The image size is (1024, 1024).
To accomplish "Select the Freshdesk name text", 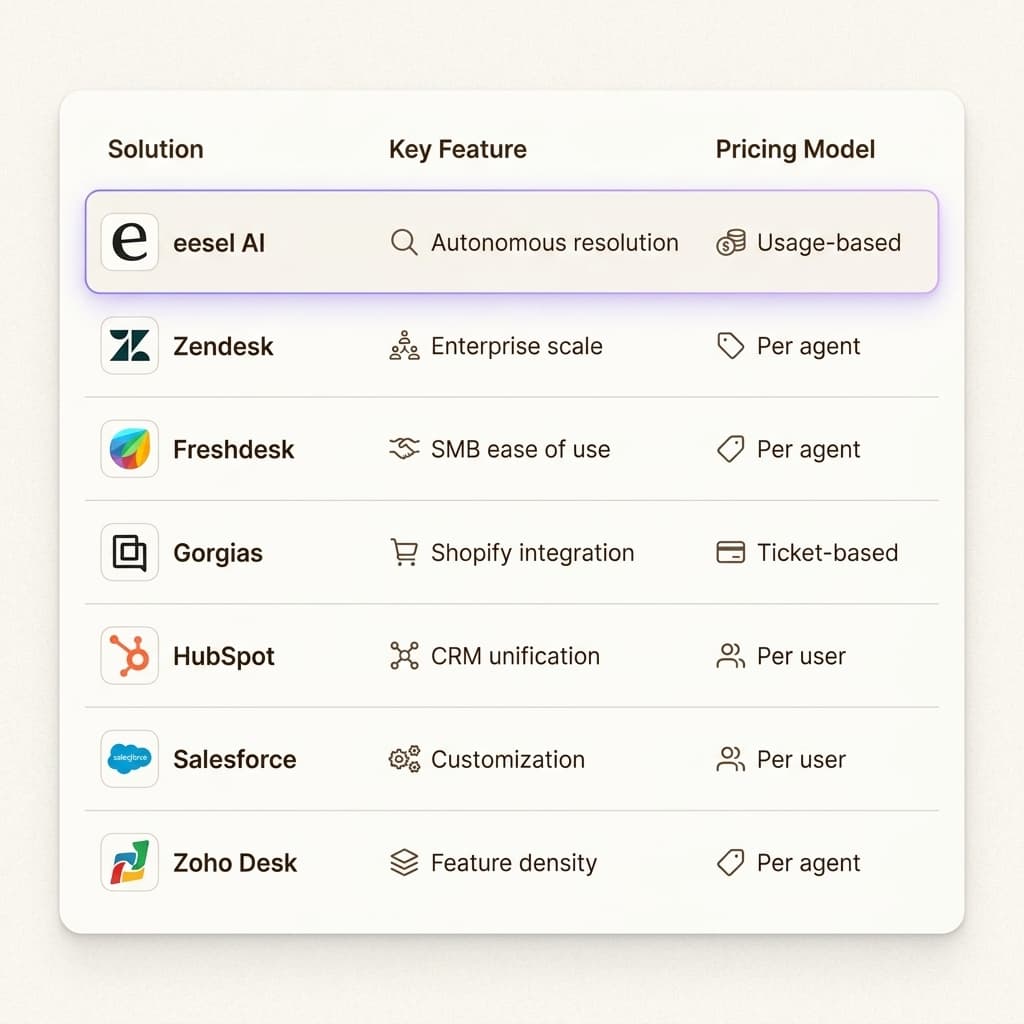I will [x=234, y=449].
